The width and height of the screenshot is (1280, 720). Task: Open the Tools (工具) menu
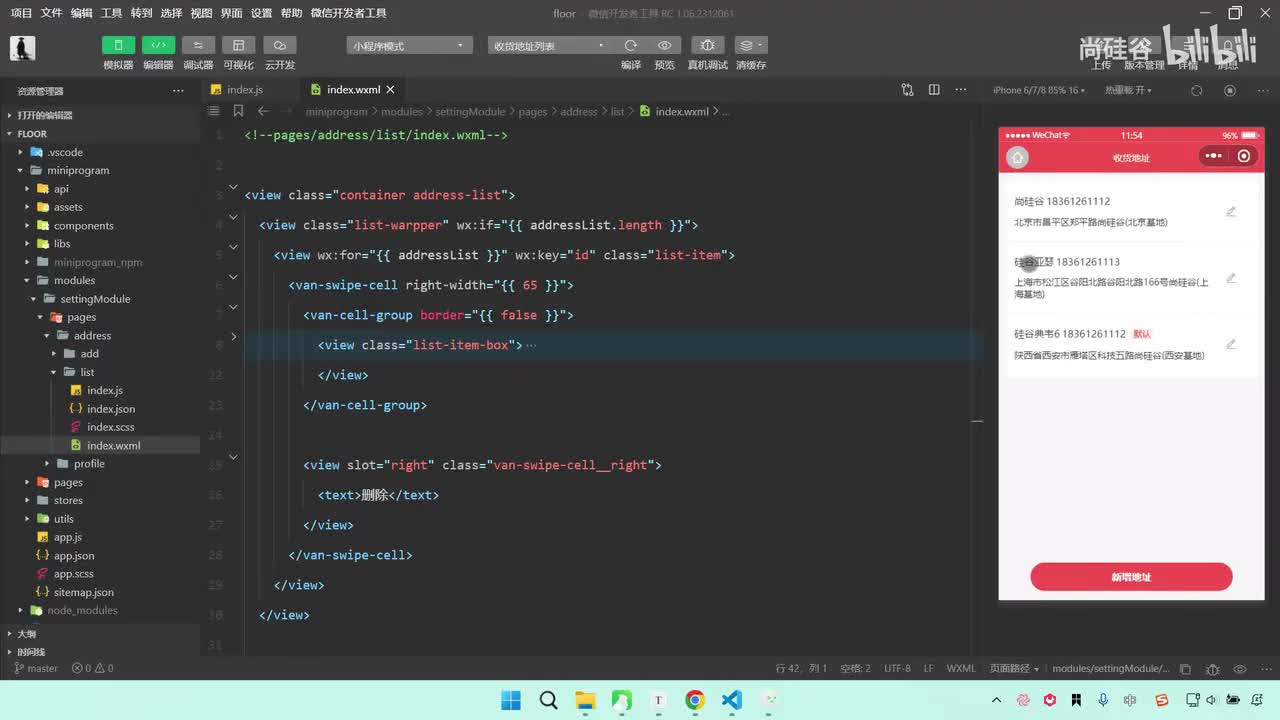click(111, 13)
